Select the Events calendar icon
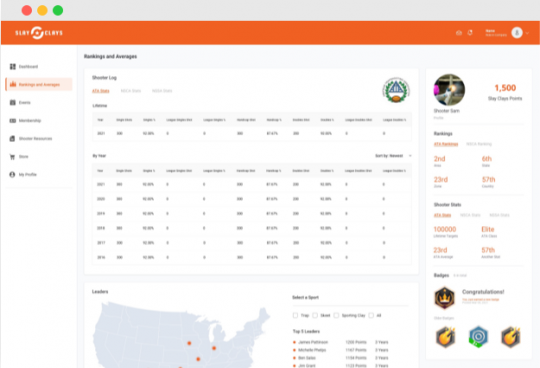 [x=13, y=102]
